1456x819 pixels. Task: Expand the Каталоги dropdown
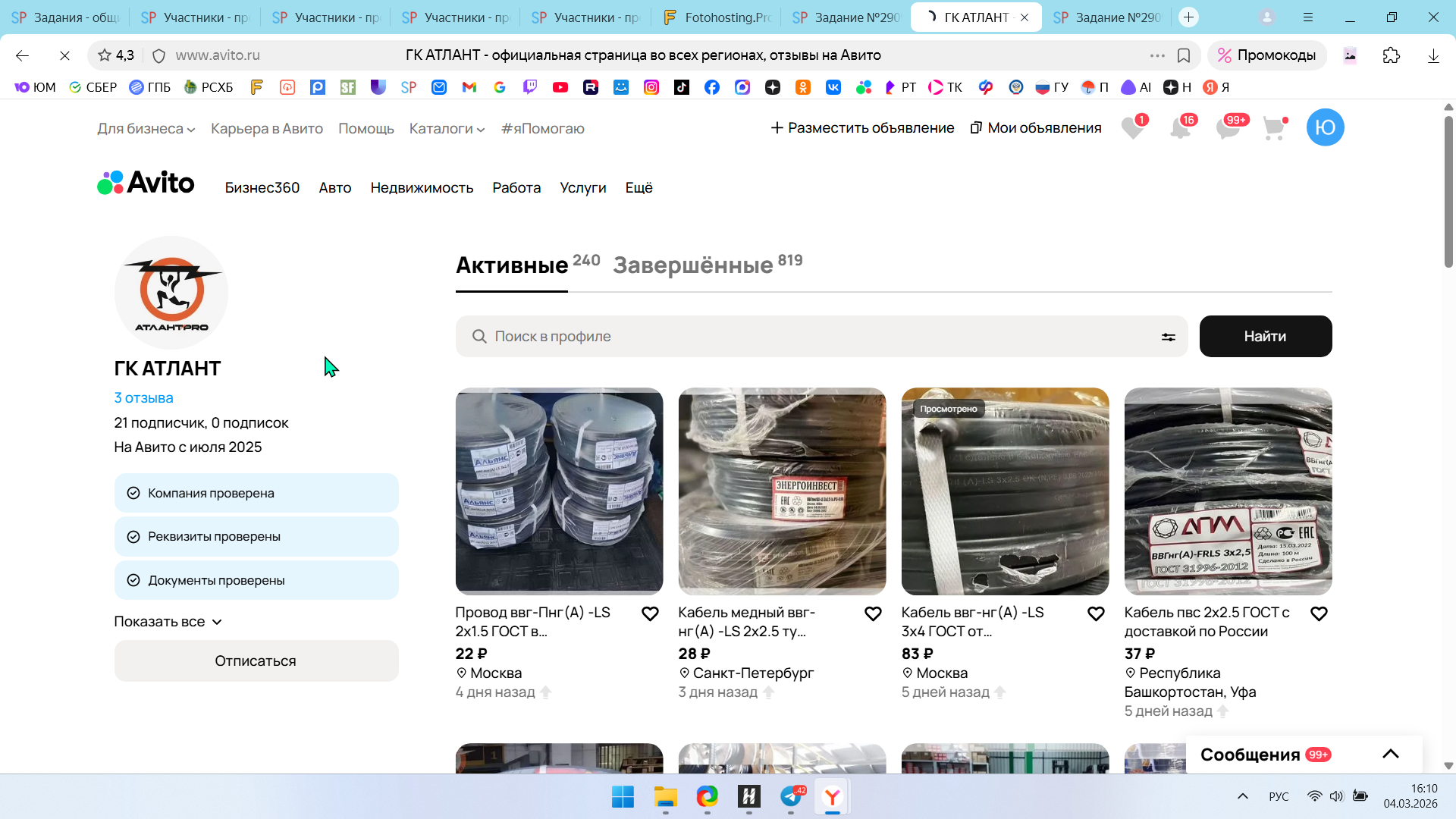(447, 129)
